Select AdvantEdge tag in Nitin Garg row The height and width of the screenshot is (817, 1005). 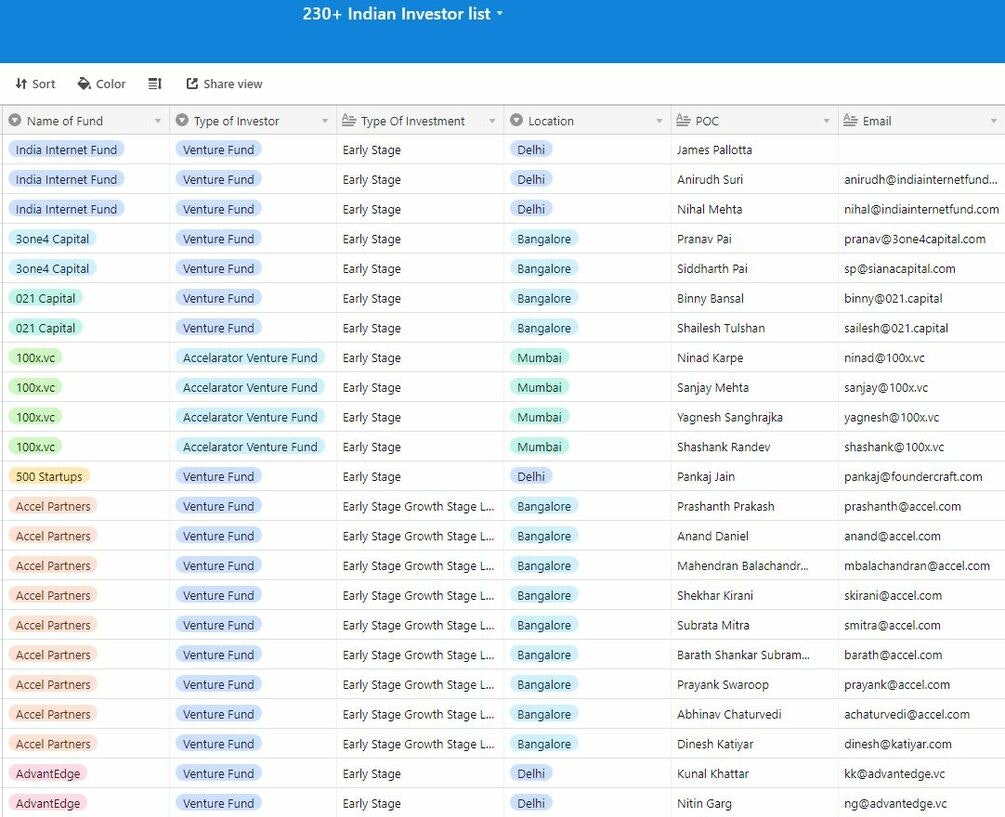(x=48, y=804)
